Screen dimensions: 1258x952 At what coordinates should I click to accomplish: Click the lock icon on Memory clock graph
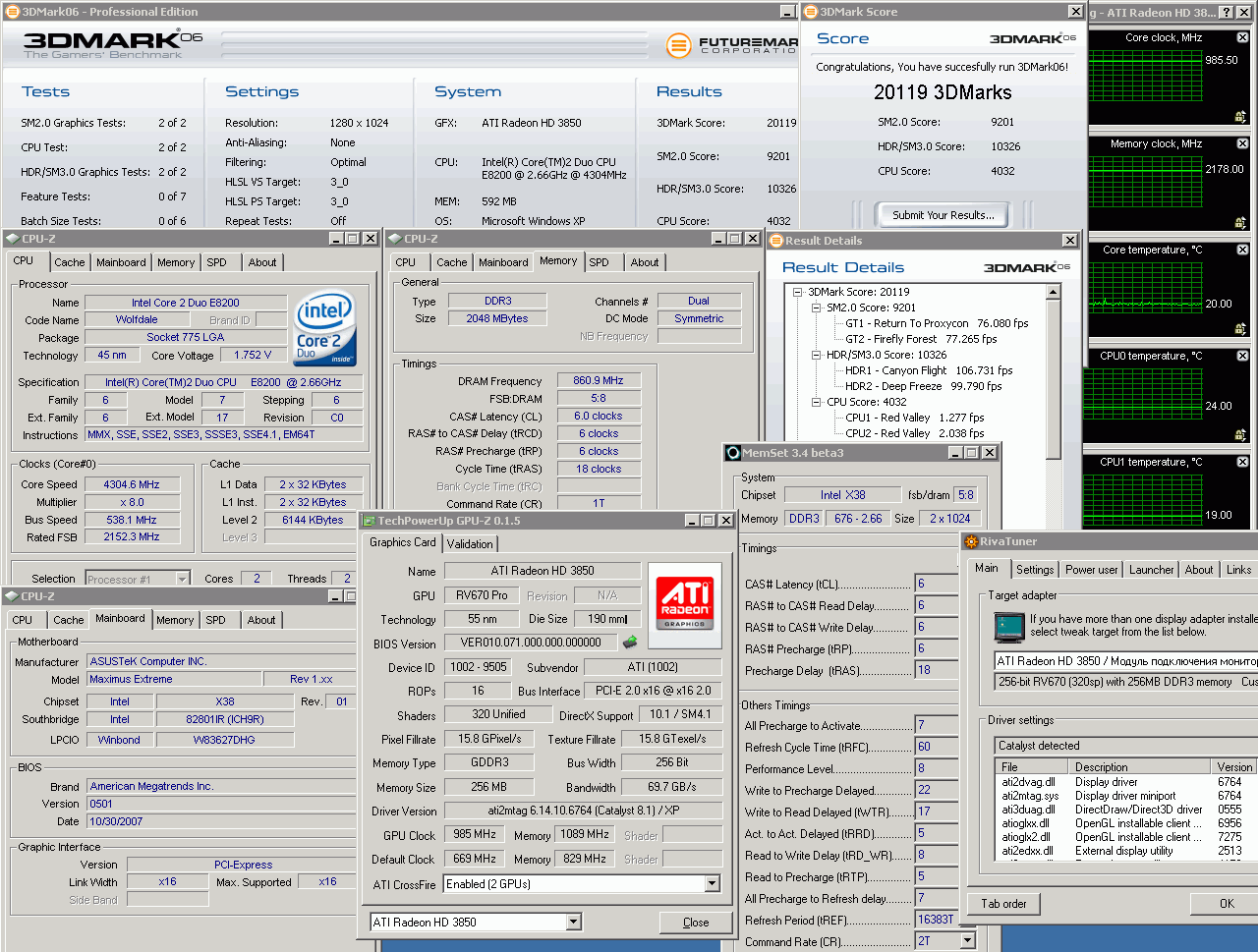pyautogui.click(x=1241, y=223)
